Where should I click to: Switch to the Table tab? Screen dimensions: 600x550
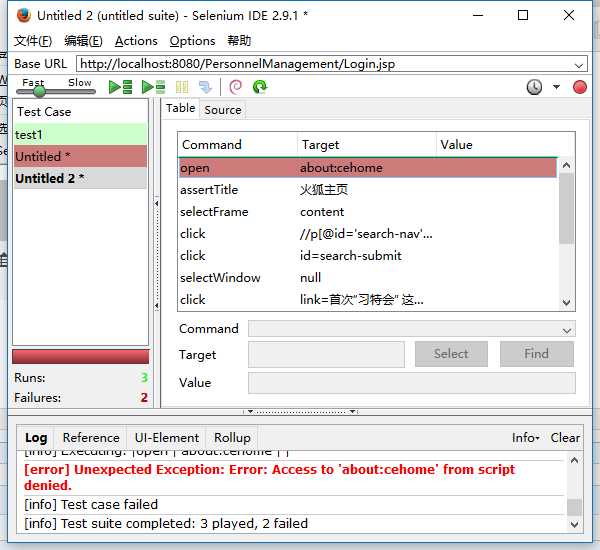coord(180,108)
